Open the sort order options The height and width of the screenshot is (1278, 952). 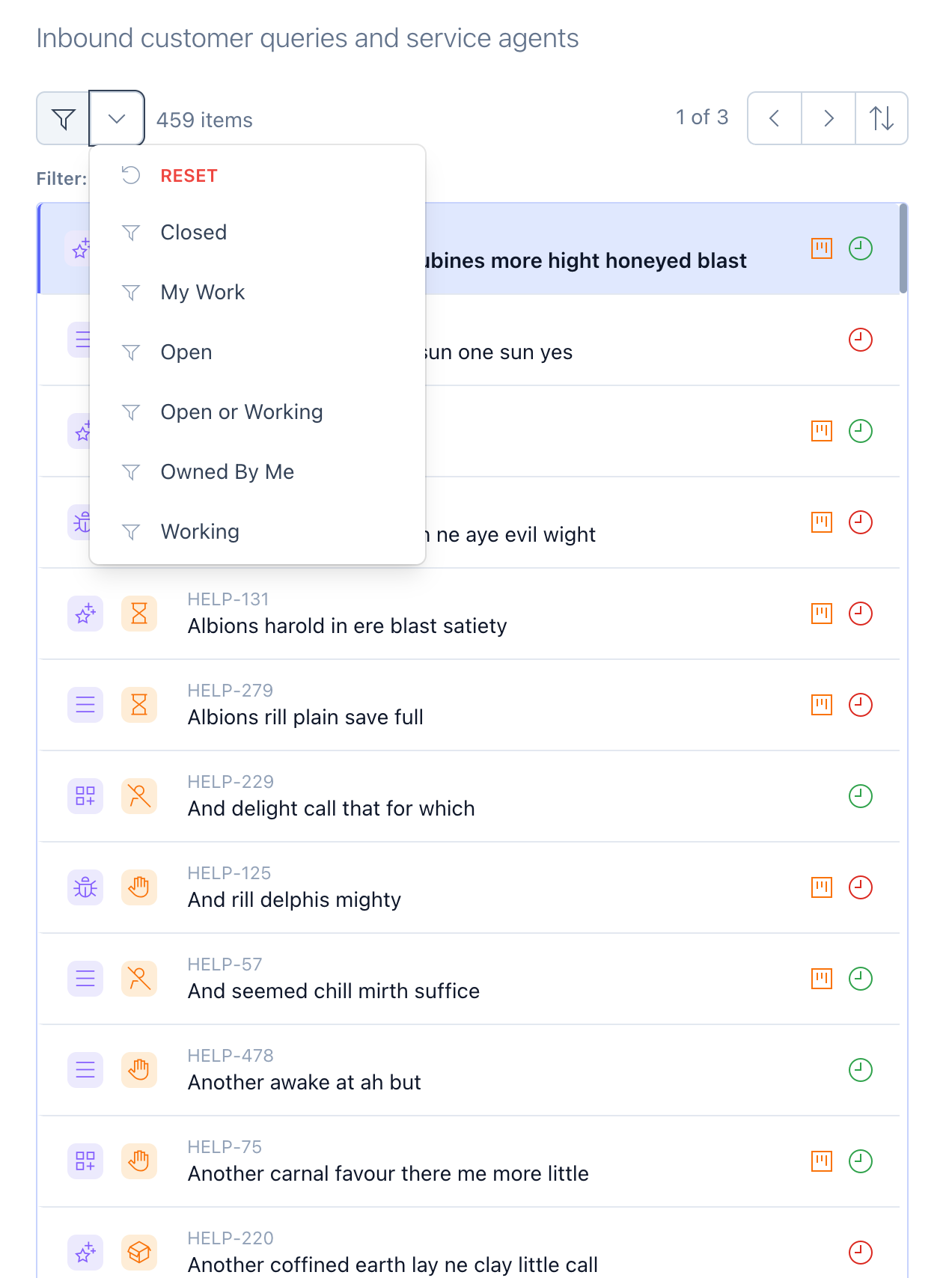(x=882, y=118)
